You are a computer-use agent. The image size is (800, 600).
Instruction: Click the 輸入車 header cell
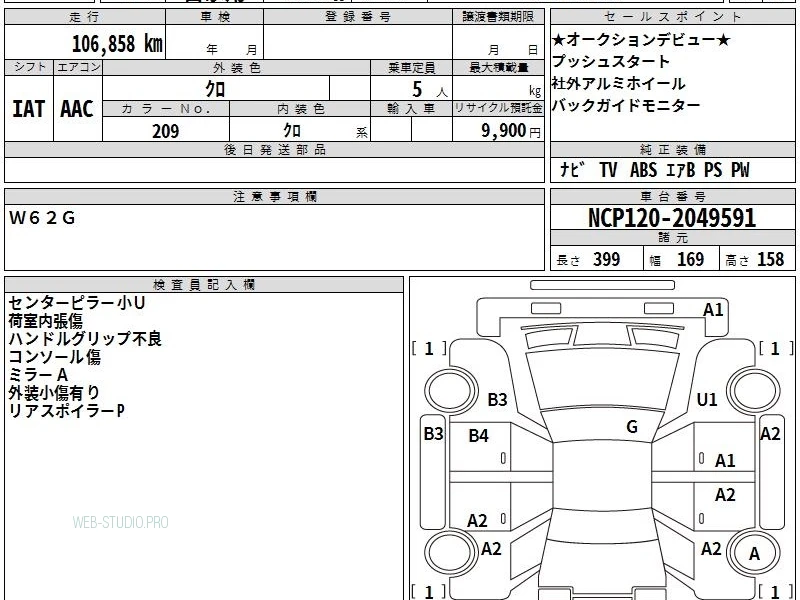tap(411, 109)
